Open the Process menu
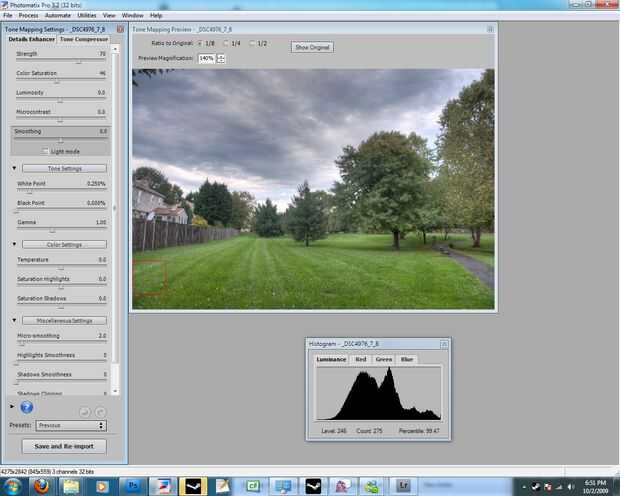Viewport: 620px width, 496px height. pos(28,15)
